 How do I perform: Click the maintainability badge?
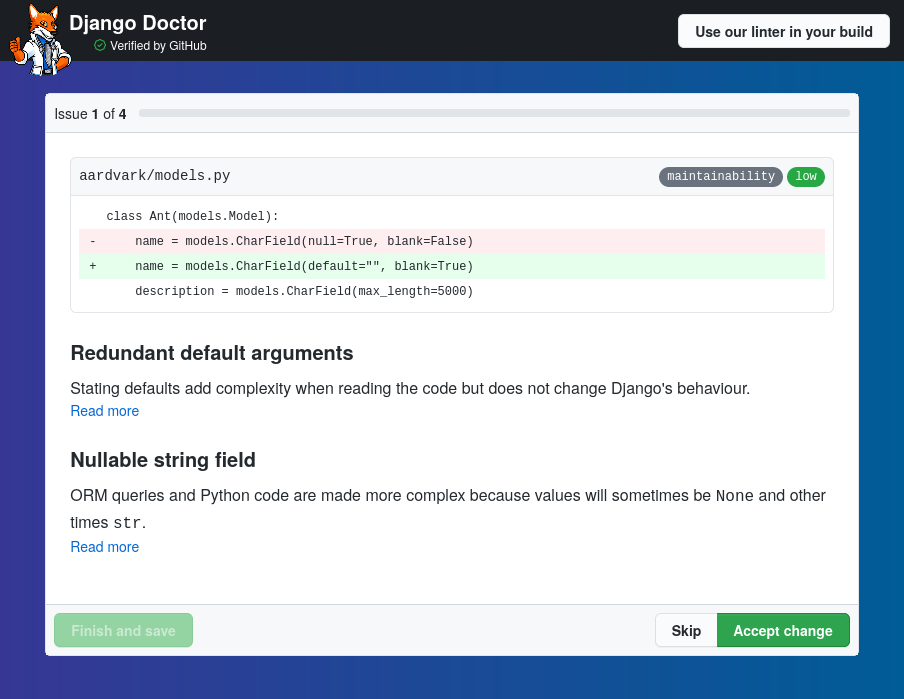click(x=721, y=176)
